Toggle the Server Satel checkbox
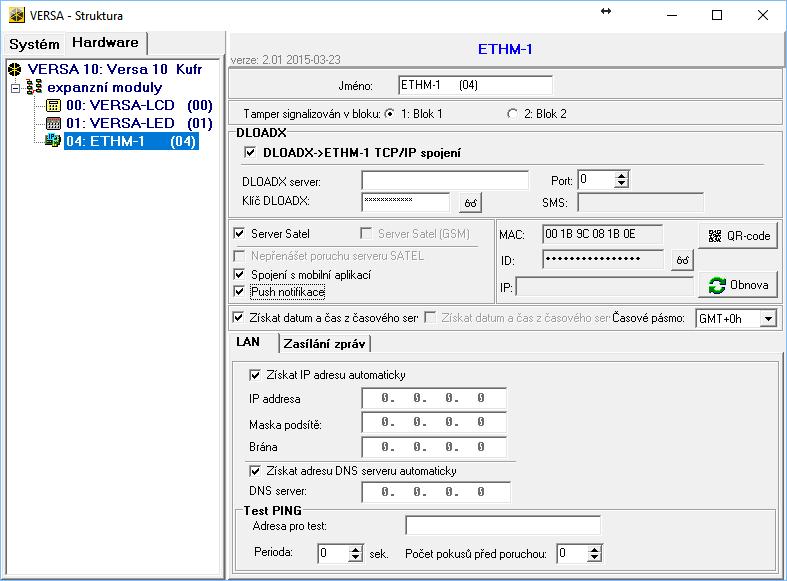The image size is (787, 581). coord(239,234)
